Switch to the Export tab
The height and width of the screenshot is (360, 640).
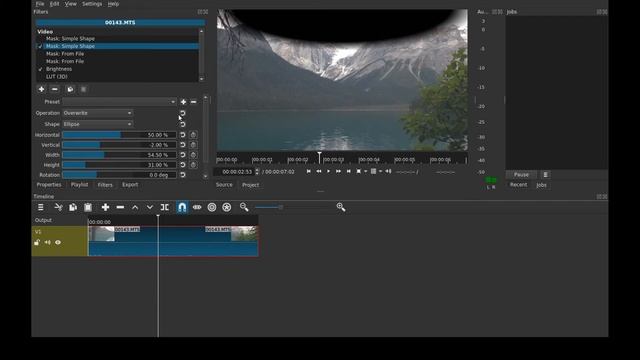[130, 185]
